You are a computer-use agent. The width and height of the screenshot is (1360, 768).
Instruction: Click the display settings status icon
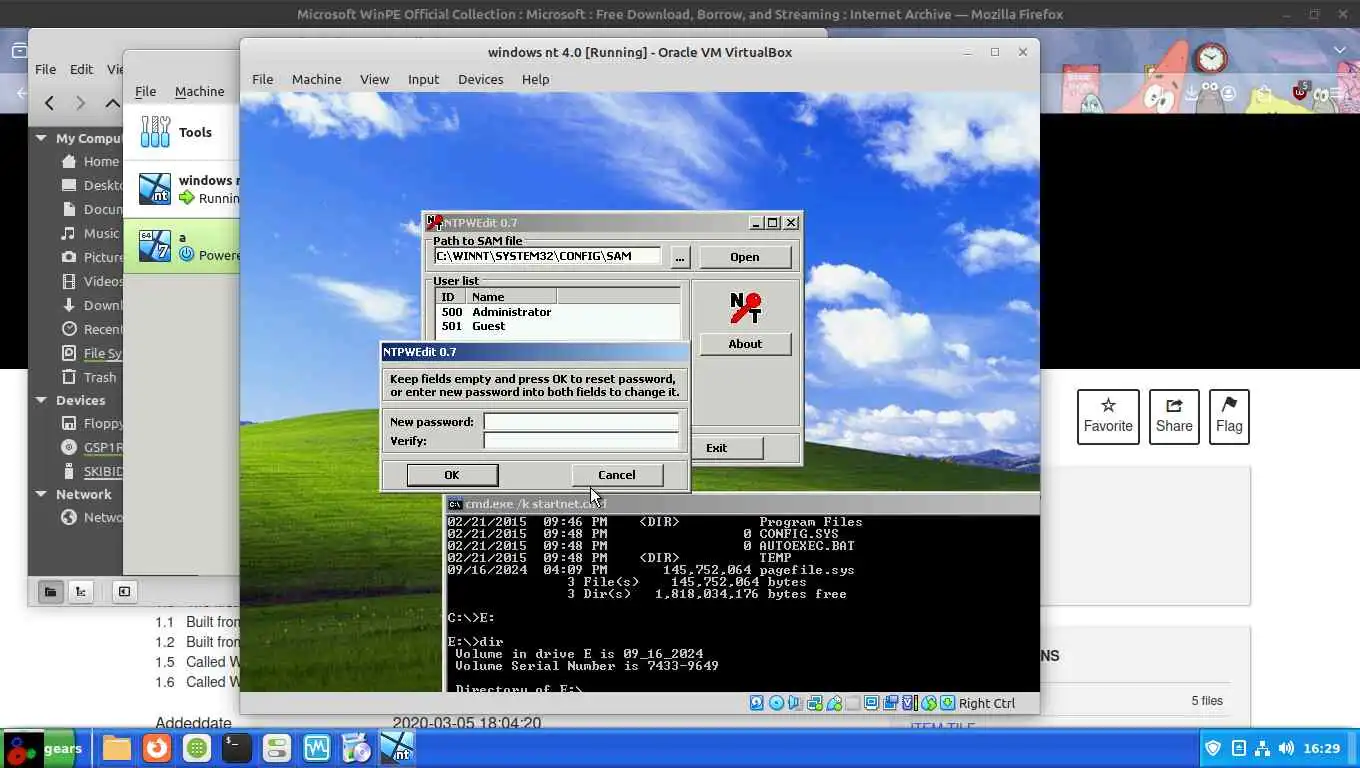(872, 703)
